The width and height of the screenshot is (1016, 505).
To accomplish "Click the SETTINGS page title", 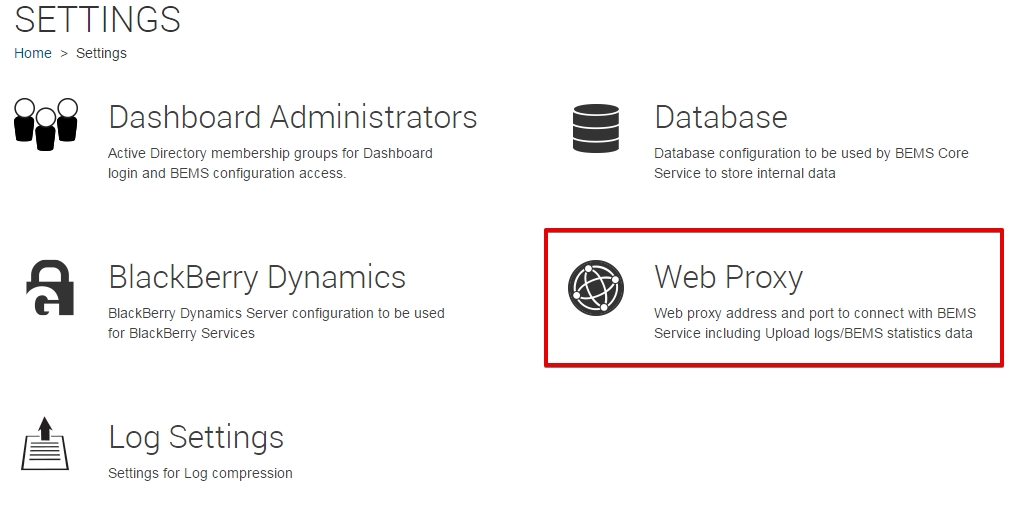I will coord(97,19).
